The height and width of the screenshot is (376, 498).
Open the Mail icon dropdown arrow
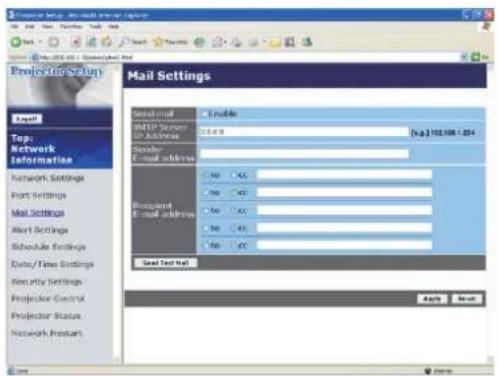point(226,42)
